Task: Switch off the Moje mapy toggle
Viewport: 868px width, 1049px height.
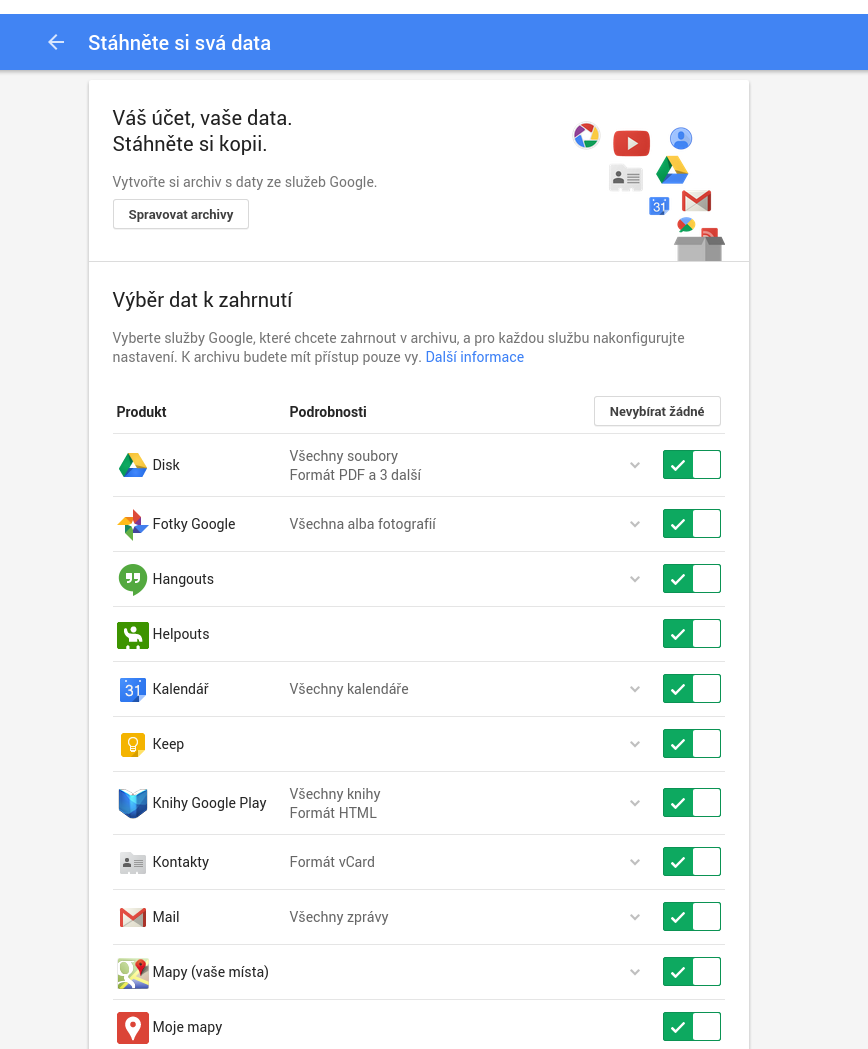Action: tap(691, 1027)
